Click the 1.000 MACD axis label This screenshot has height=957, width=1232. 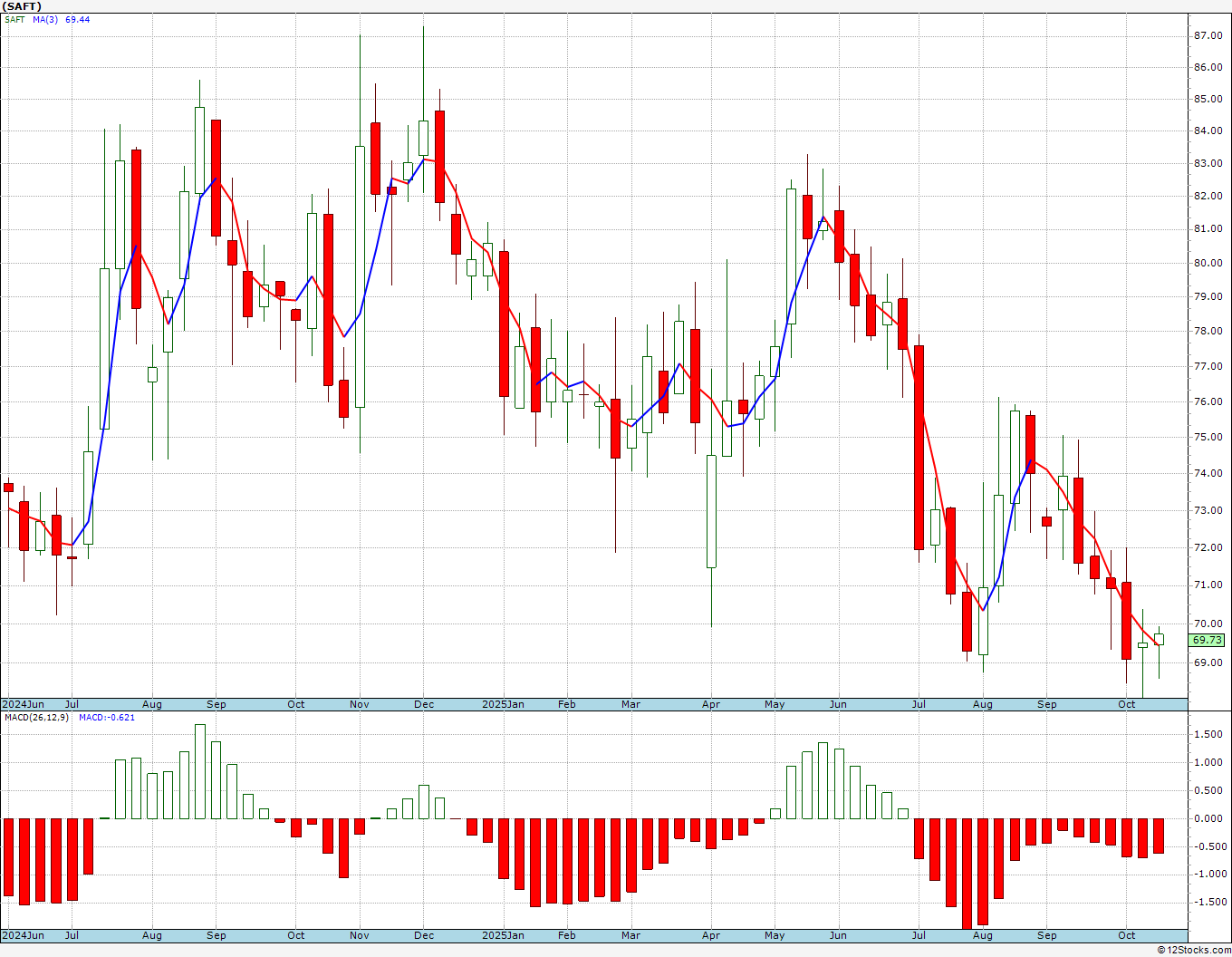pyautogui.click(x=1208, y=762)
